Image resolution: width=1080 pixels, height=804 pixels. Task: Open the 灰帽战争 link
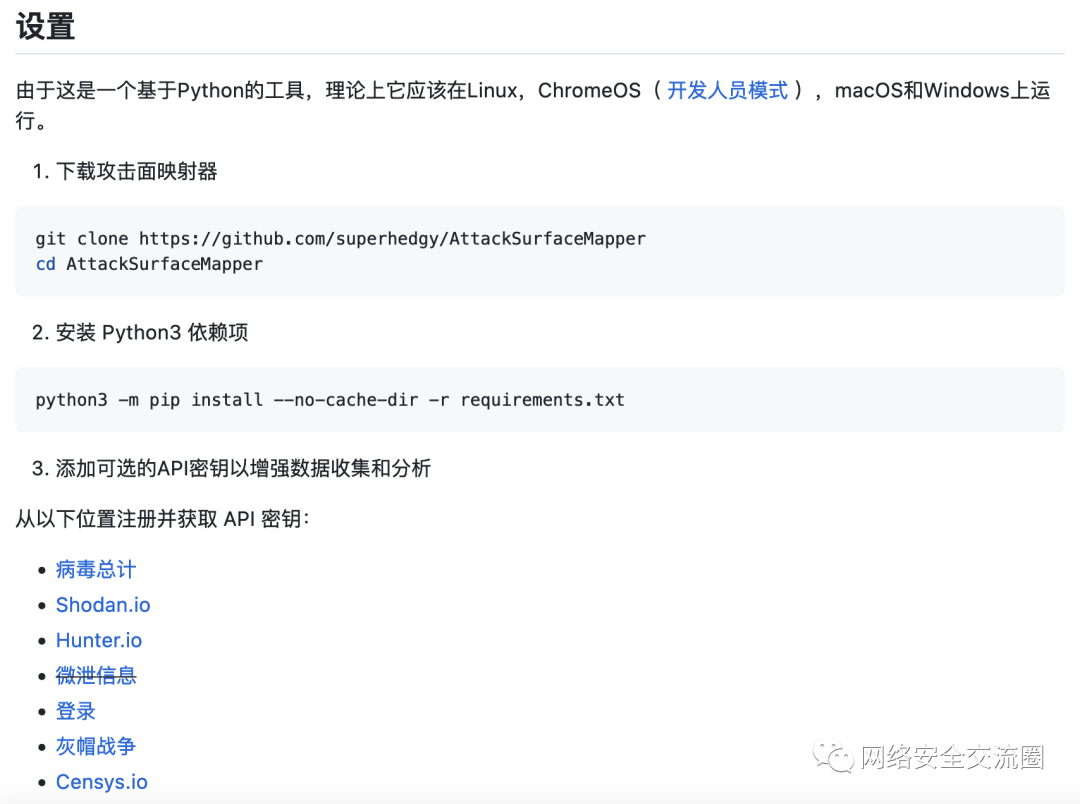coord(96,746)
